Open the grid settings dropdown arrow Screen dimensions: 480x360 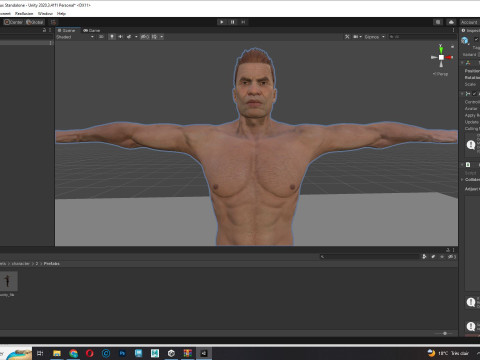click(x=162, y=37)
